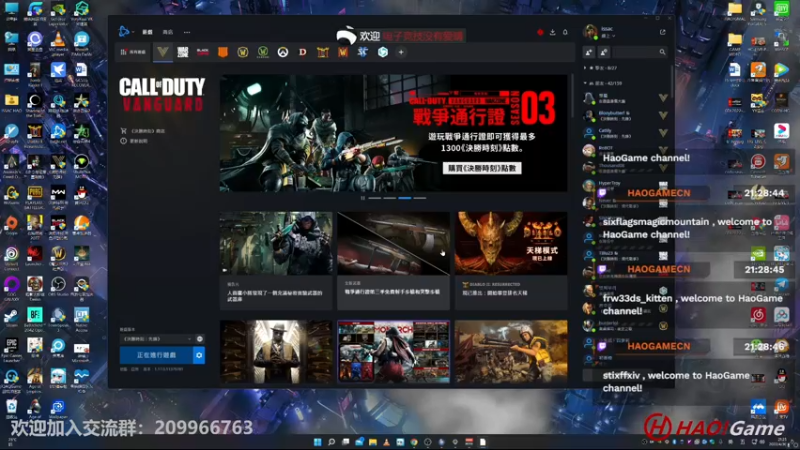Viewport: 800px width, 450px height.
Task: Click the Season 03 Battle Pass banner
Action: [393, 133]
